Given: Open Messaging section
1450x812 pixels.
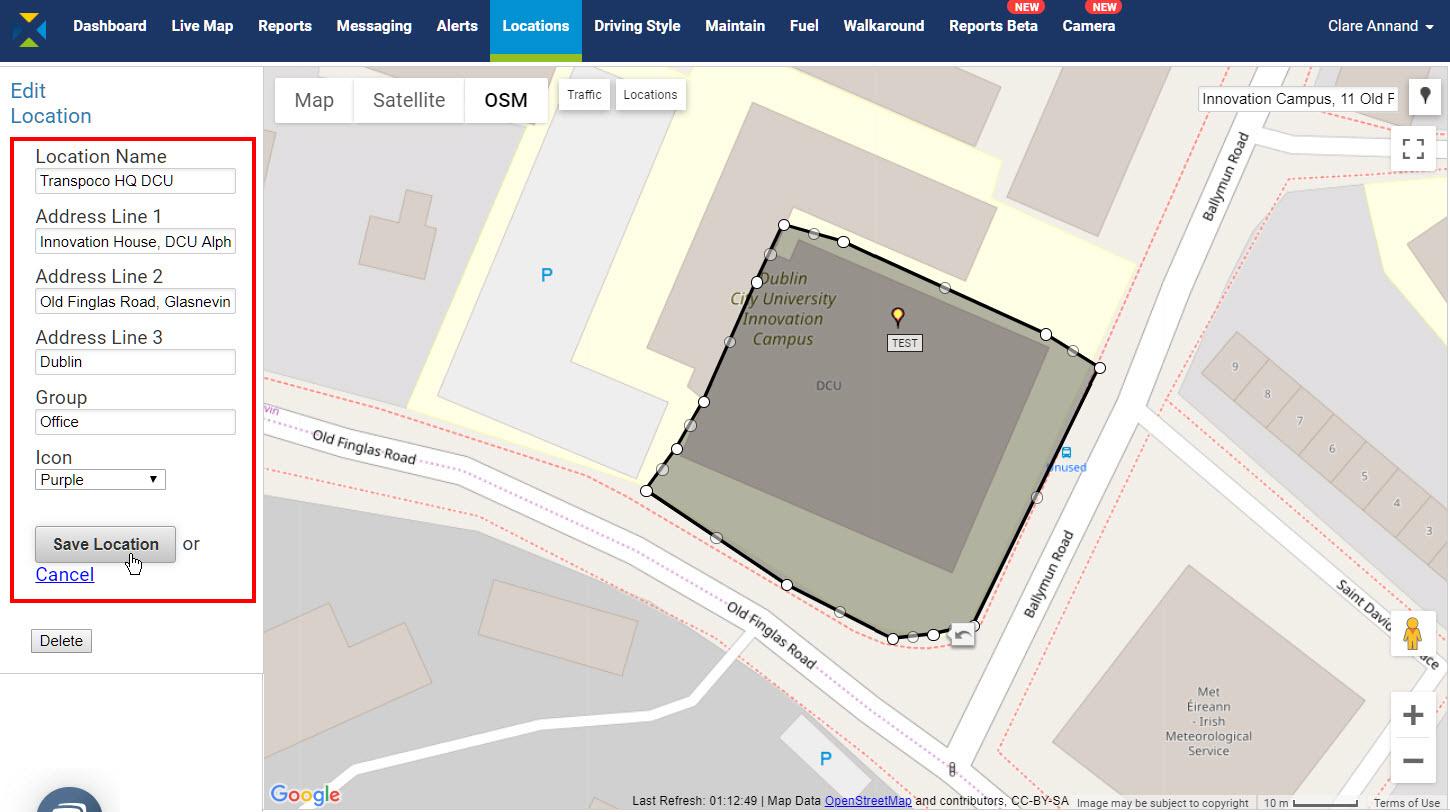Looking at the screenshot, I should click(x=374, y=26).
